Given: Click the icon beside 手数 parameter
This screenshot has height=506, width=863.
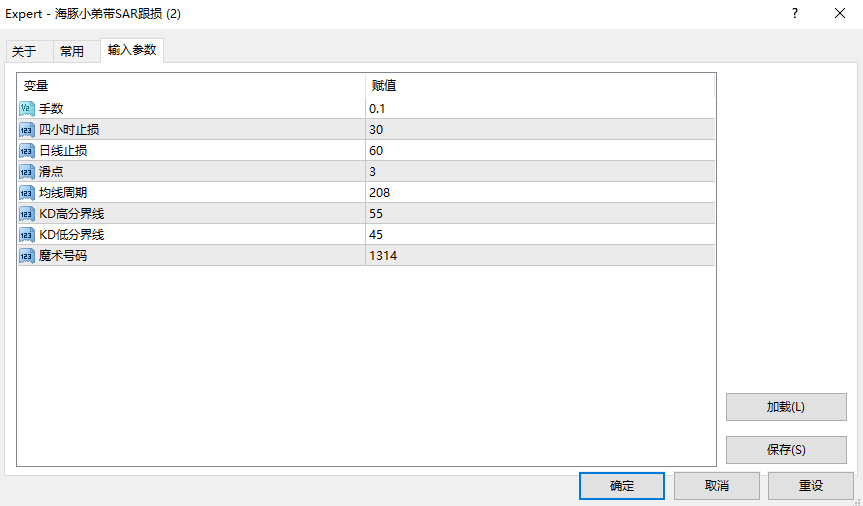Looking at the screenshot, I should coord(27,108).
